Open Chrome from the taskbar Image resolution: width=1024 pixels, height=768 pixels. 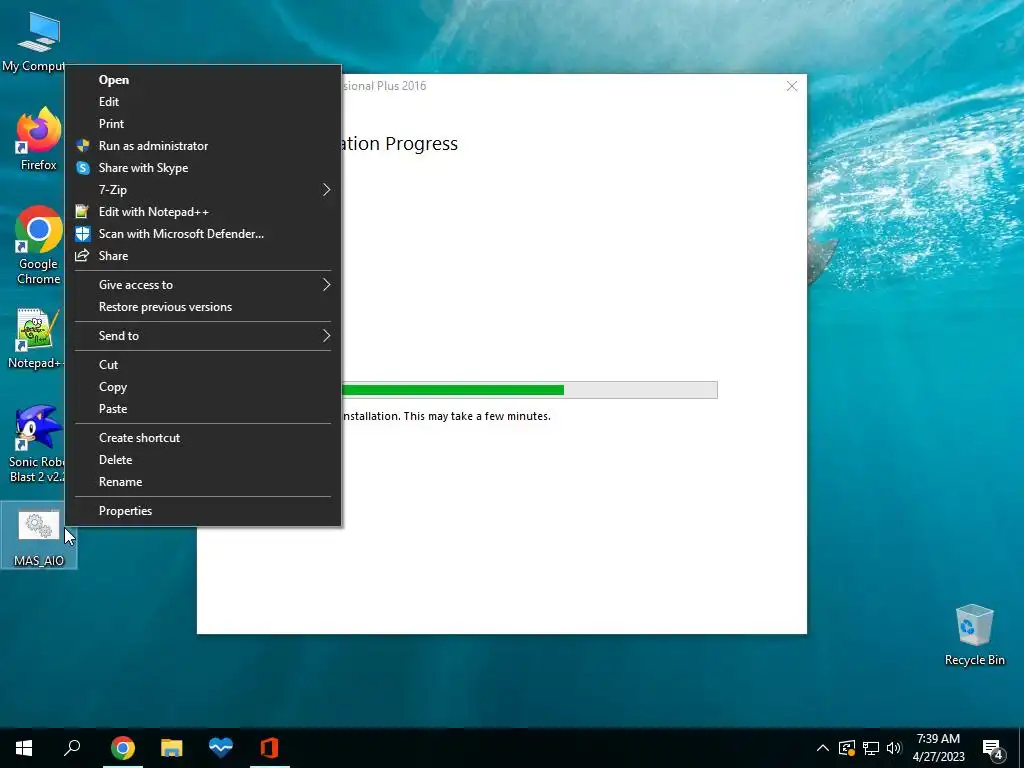[x=123, y=748]
